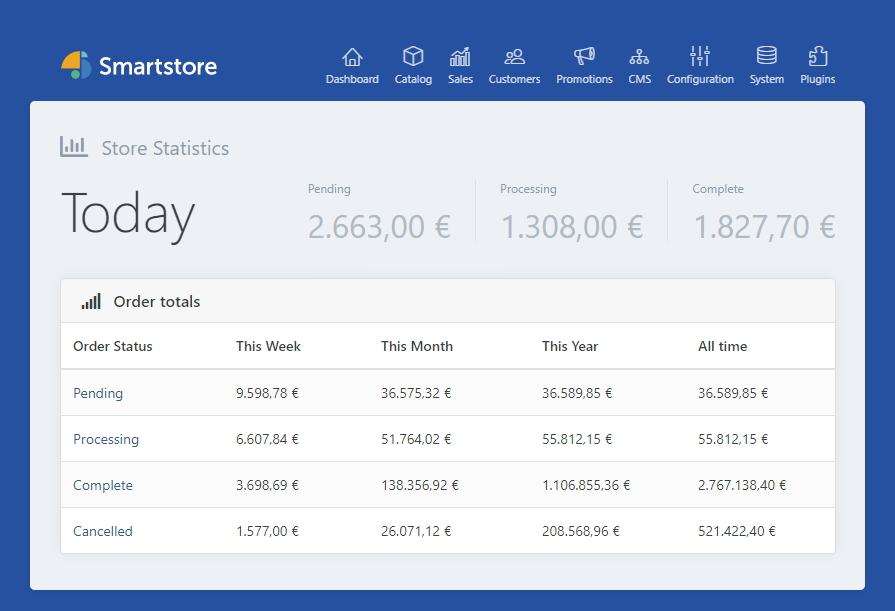Click today's Pending amount 2.663,00 €
The image size is (895, 611).
[x=379, y=227]
